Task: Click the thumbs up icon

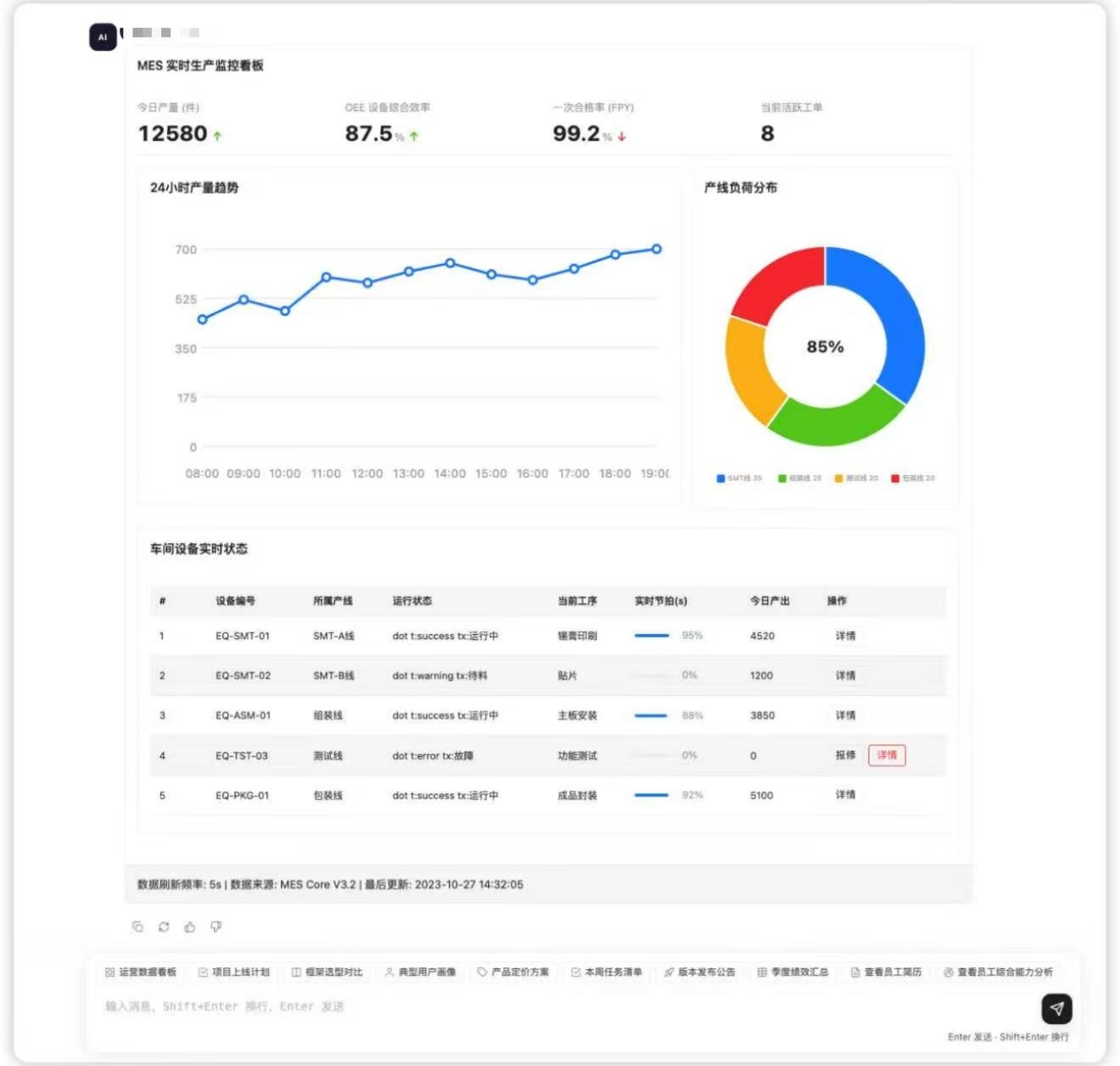Action: pos(190,927)
